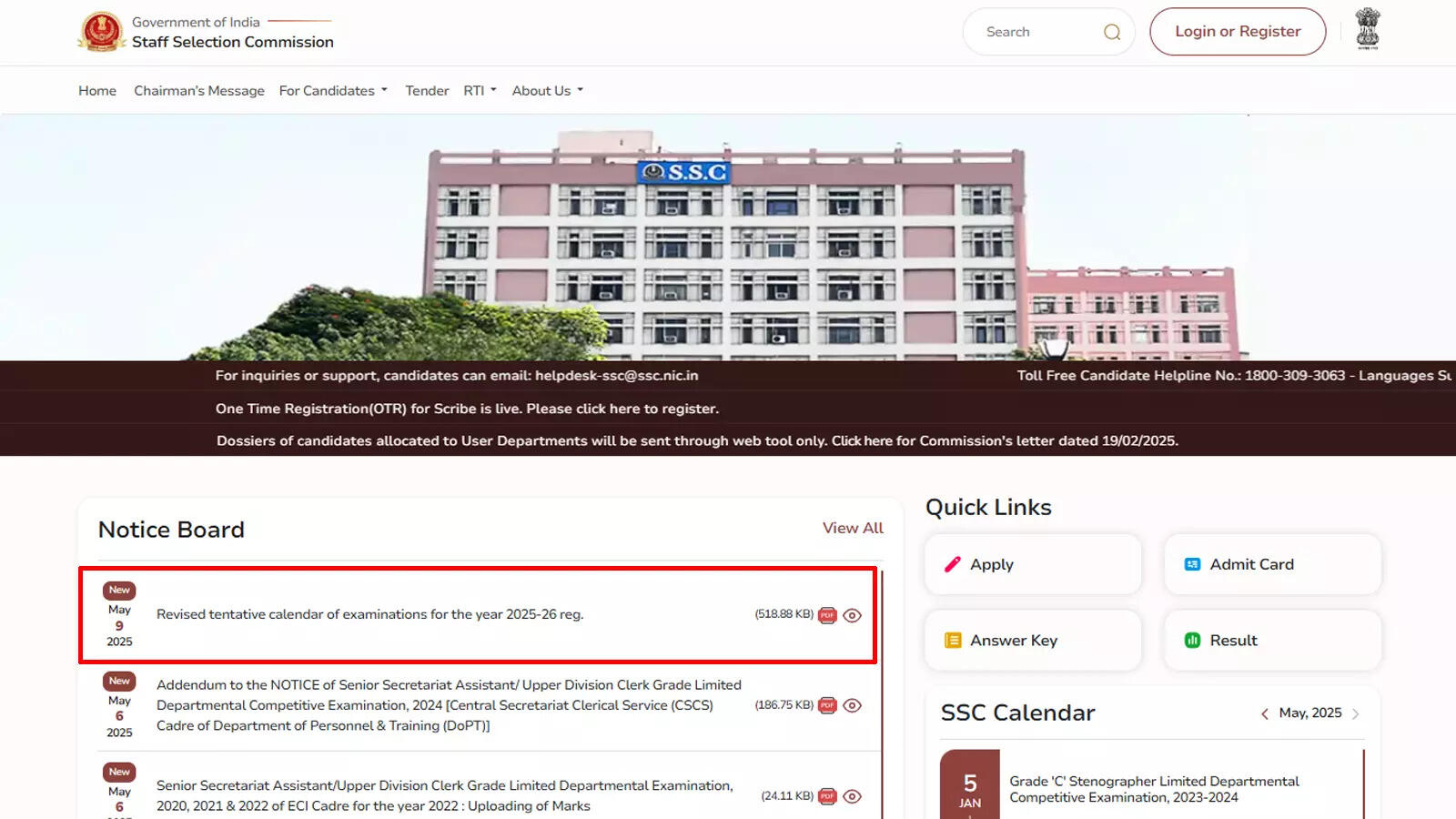Open Addendum to Senior Secretariat Assistant notice
Screen dimensions: 1456x819
click(x=449, y=705)
